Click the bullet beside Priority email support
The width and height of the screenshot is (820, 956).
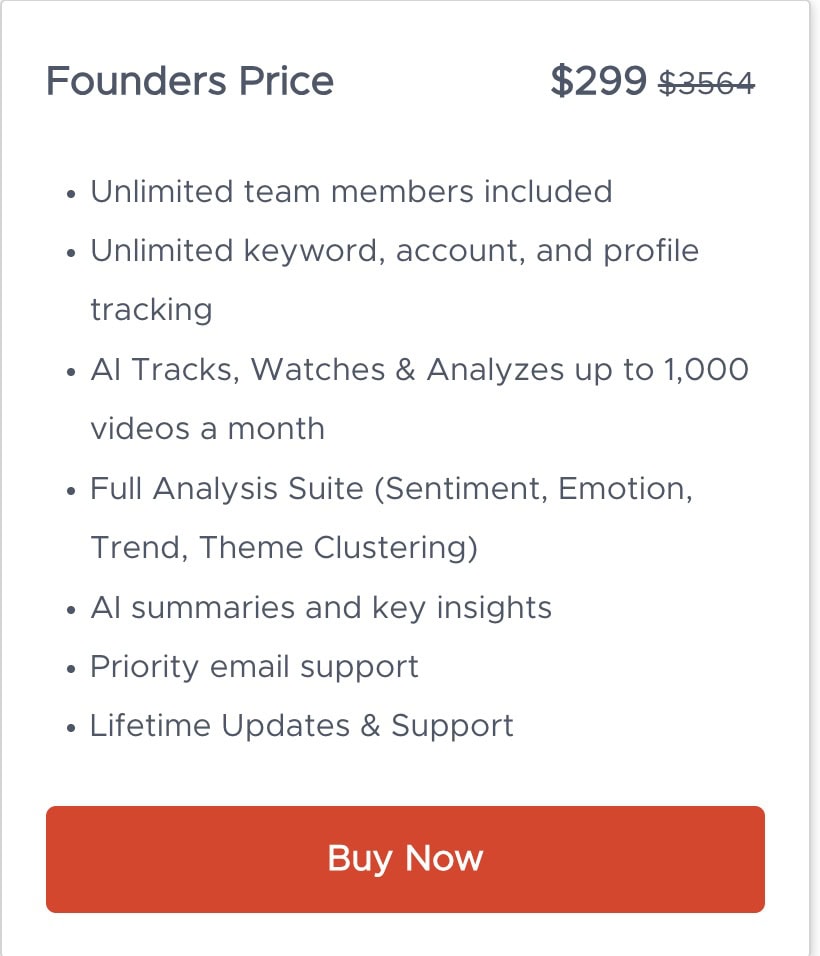click(70, 668)
